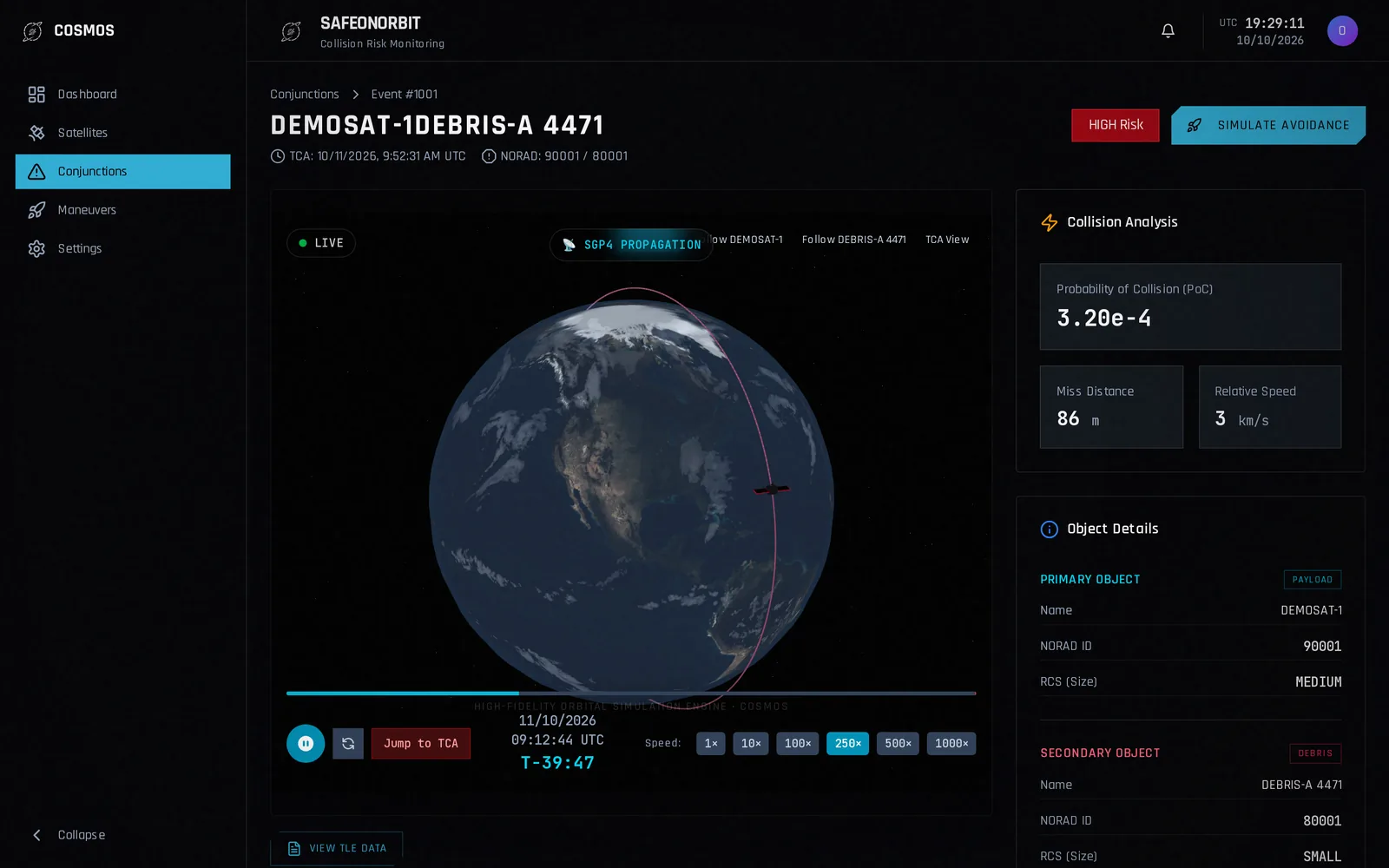Switch to TCA View
Screen dimensions: 1389x868
tap(947, 240)
